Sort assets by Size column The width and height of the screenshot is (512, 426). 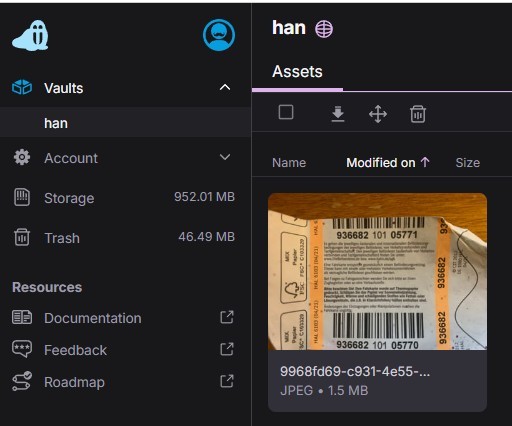click(x=468, y=163)
